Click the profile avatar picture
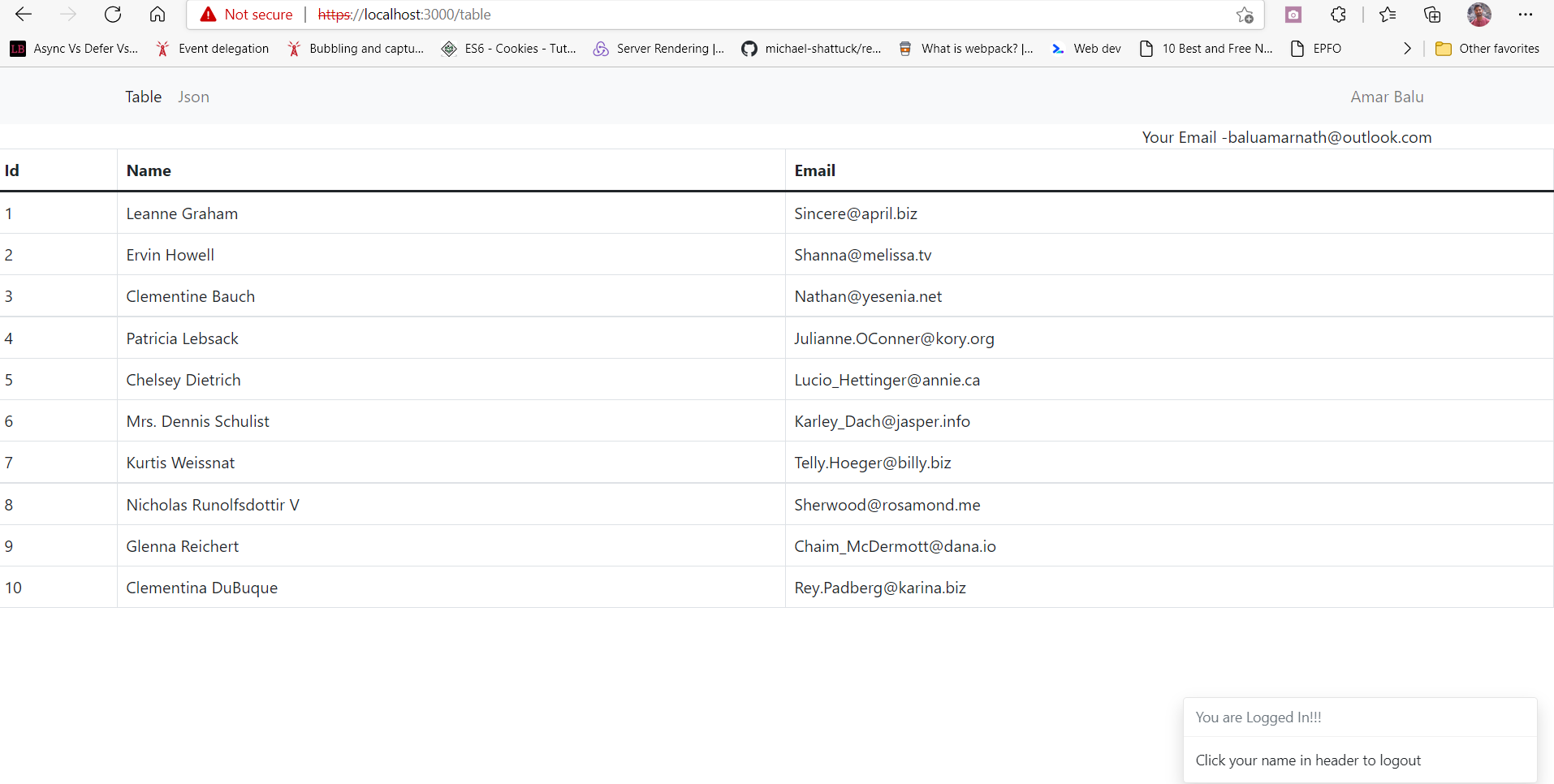 [1478, 15]
